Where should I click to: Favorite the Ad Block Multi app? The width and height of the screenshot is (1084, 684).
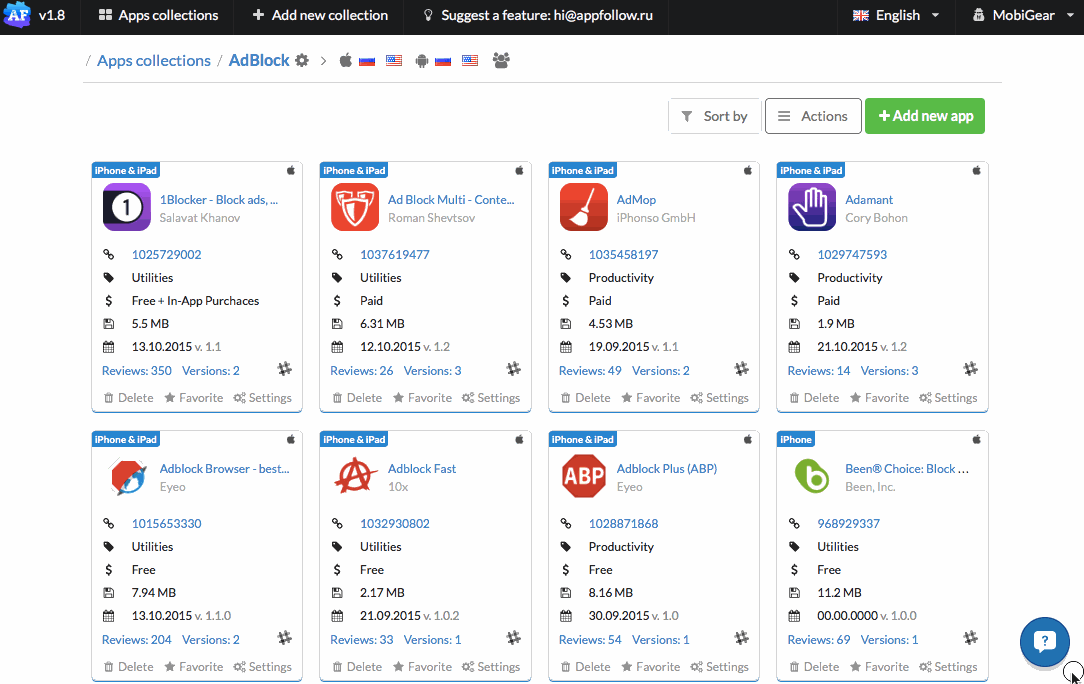(422, 398)
